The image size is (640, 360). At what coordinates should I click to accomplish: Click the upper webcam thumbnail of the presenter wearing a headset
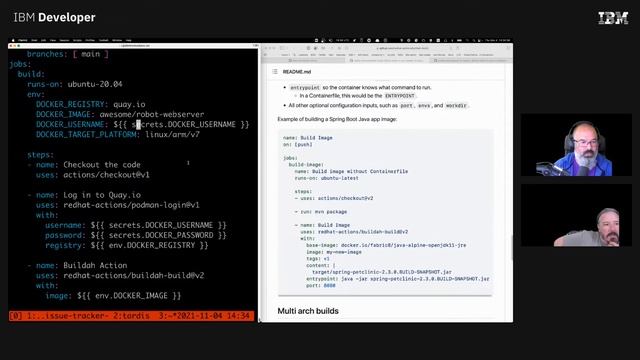[576, 145]
